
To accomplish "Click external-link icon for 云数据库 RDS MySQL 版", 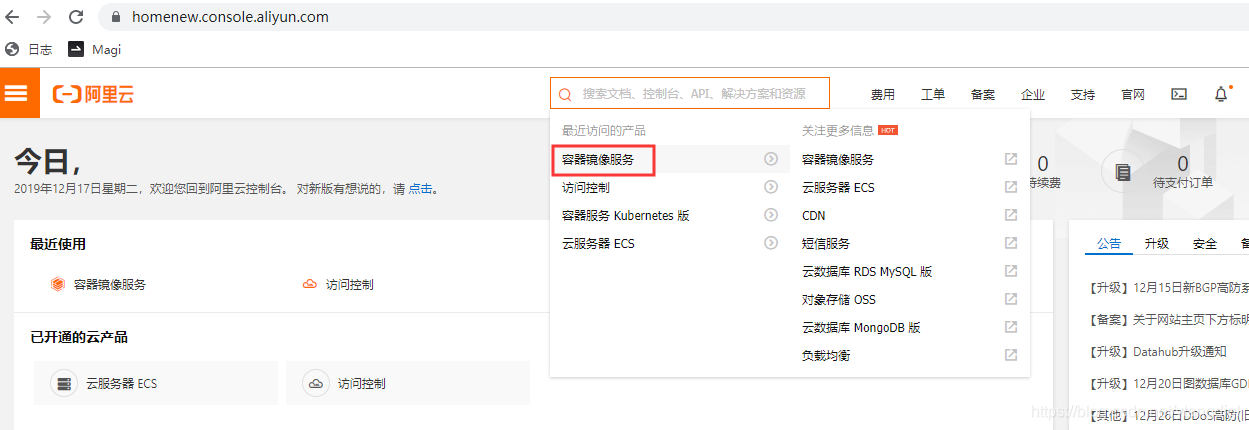I will (1011, 271).
